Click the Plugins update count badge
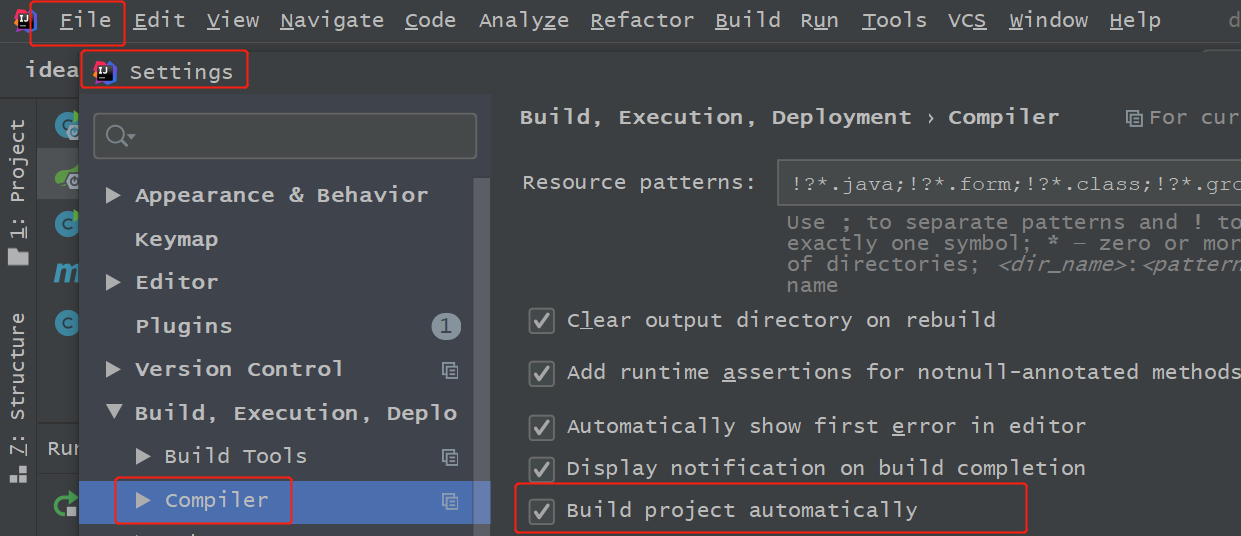Viewport: 1241px width, 536px height. [446, 326]
